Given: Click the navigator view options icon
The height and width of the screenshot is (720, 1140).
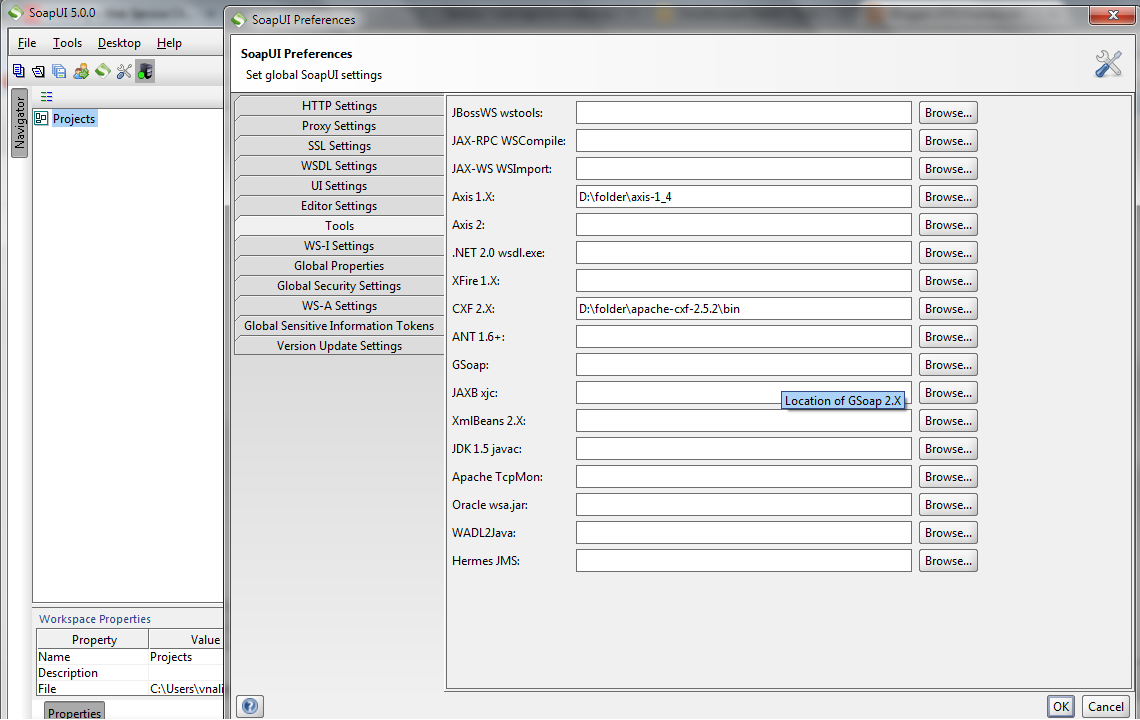Looking at the screenshot, I should [x=45, y=96].
